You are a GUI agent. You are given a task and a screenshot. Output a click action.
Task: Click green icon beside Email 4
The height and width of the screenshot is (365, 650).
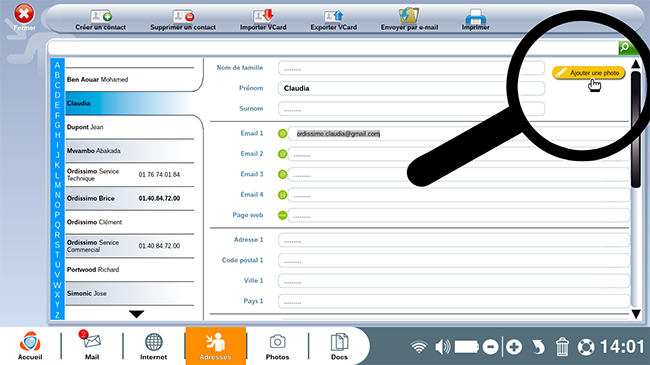click(282, 195)
